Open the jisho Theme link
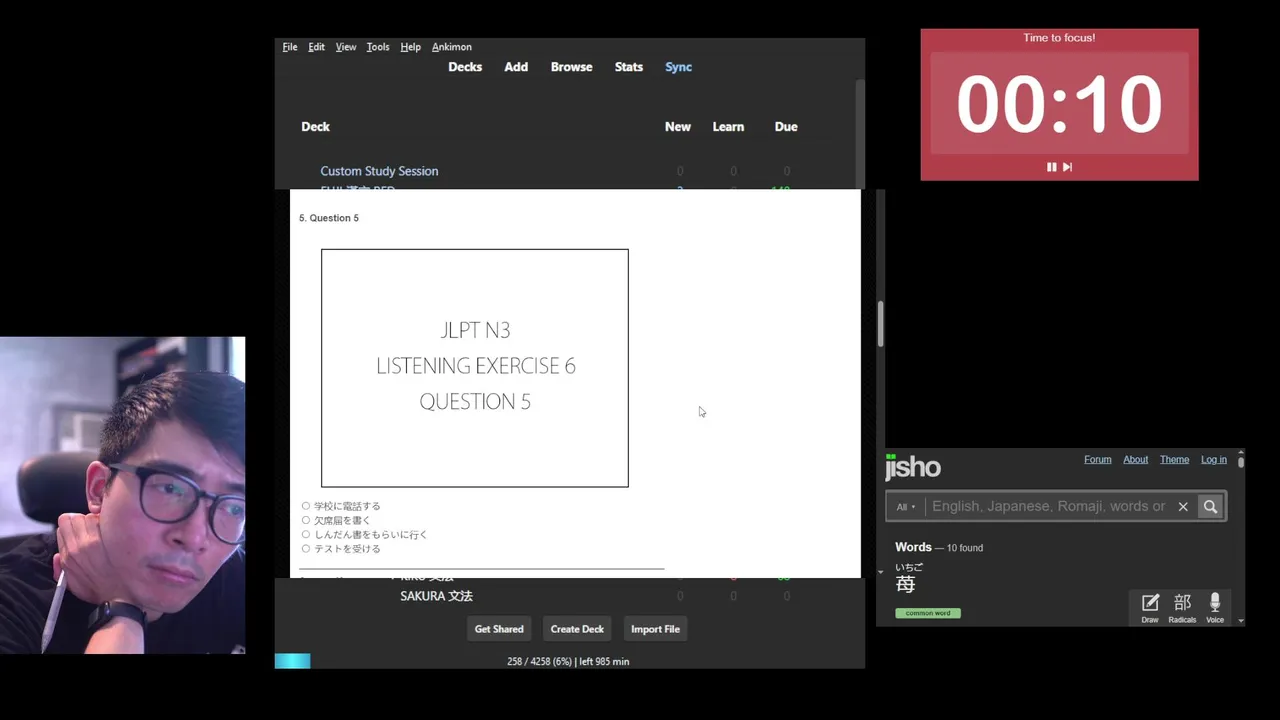Viewport: 1280px width, 720px height. (x=1175, y=460)
